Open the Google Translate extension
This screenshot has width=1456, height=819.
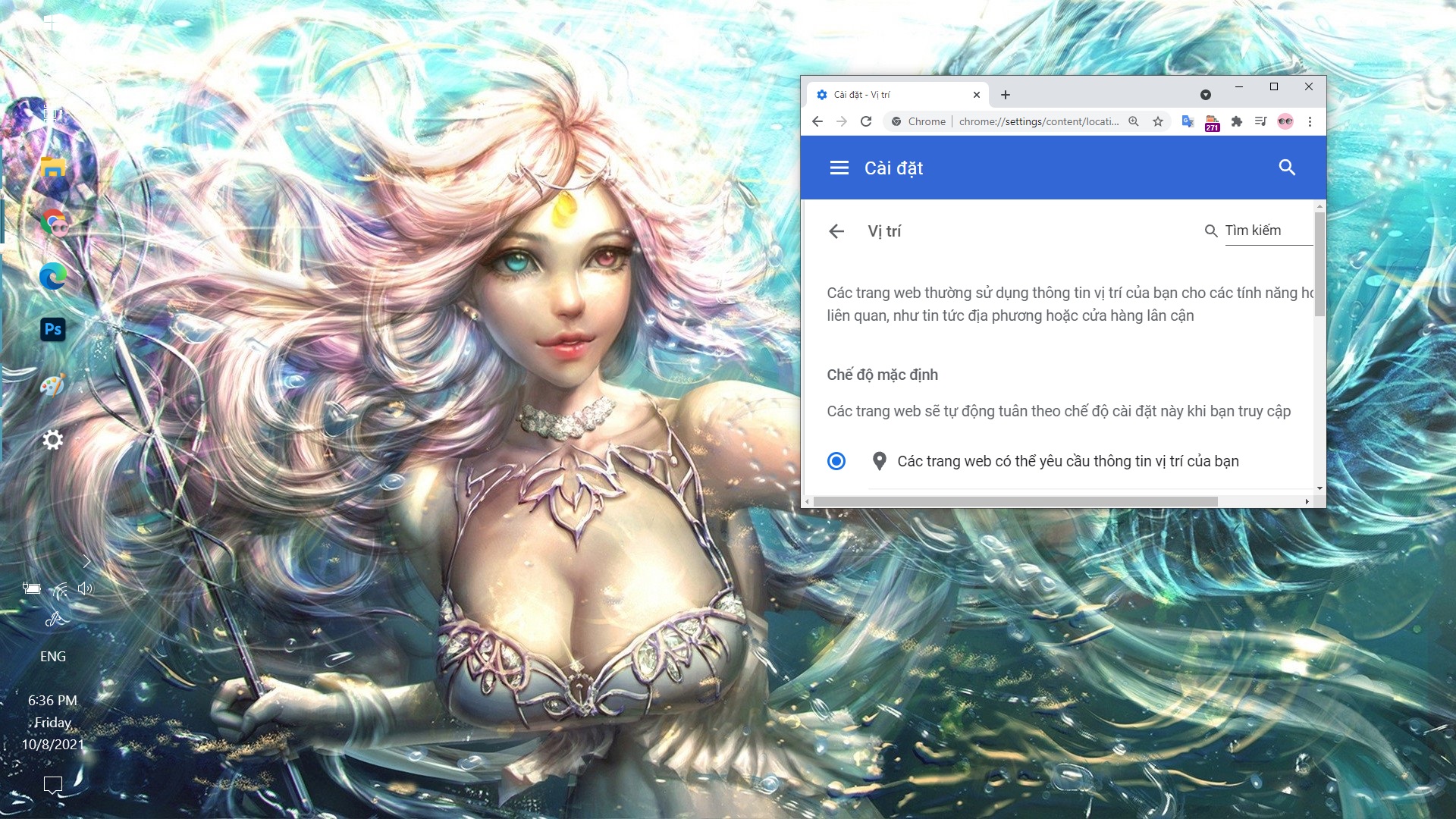pos(1188,121)
